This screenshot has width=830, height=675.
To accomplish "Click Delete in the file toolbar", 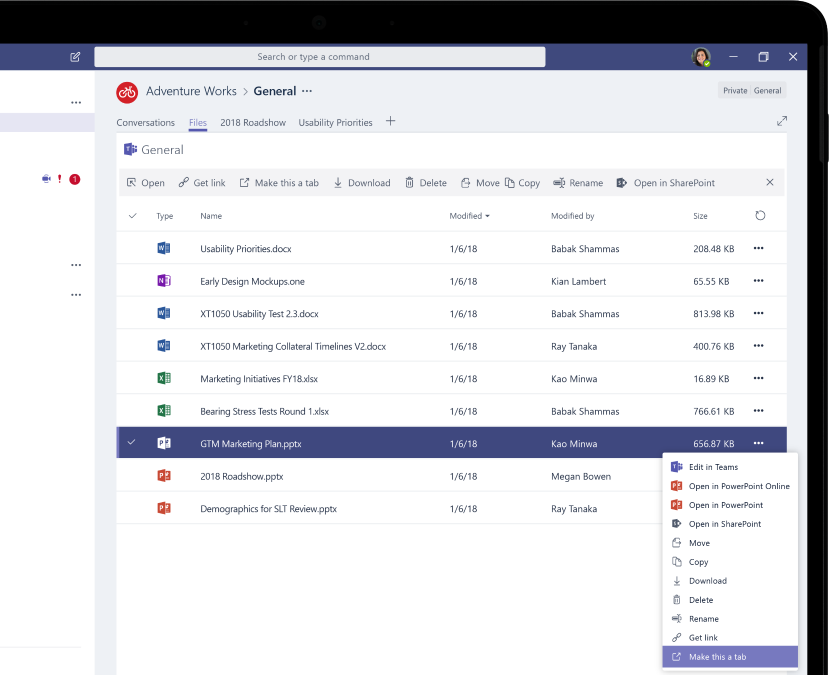I will click(426, 183).
